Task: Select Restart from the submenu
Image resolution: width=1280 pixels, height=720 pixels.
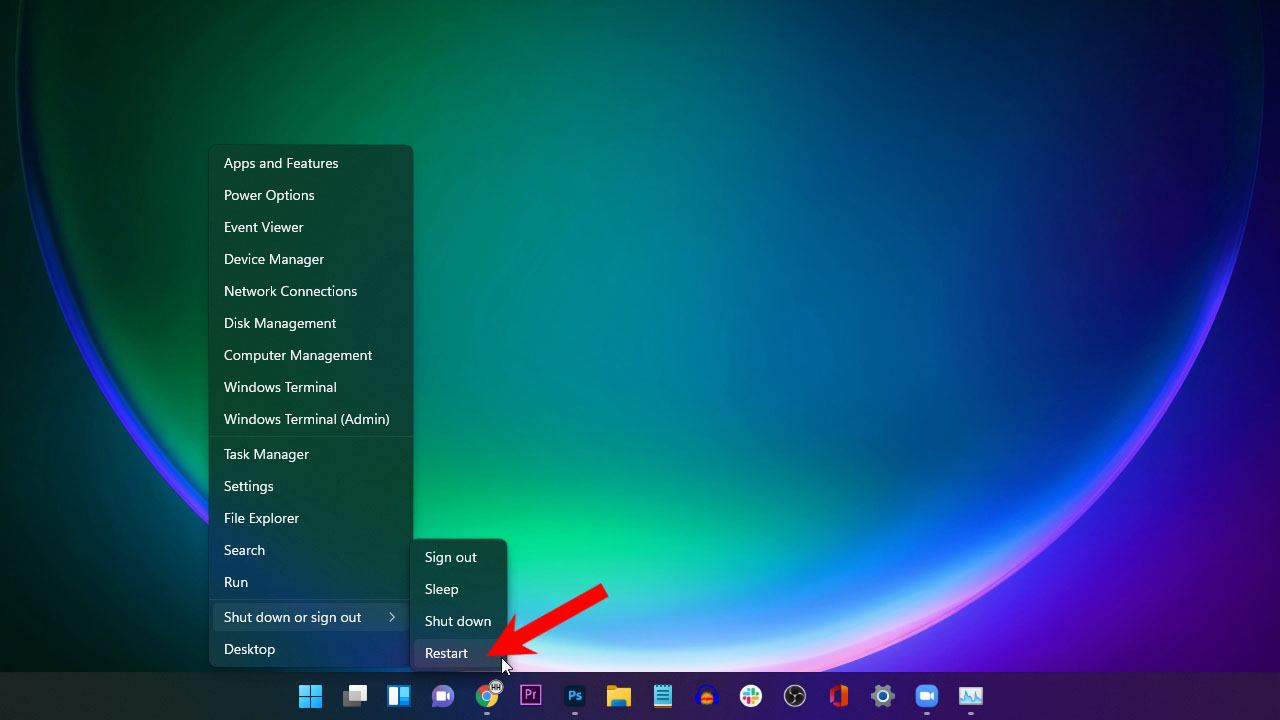Action: [446, 653]
